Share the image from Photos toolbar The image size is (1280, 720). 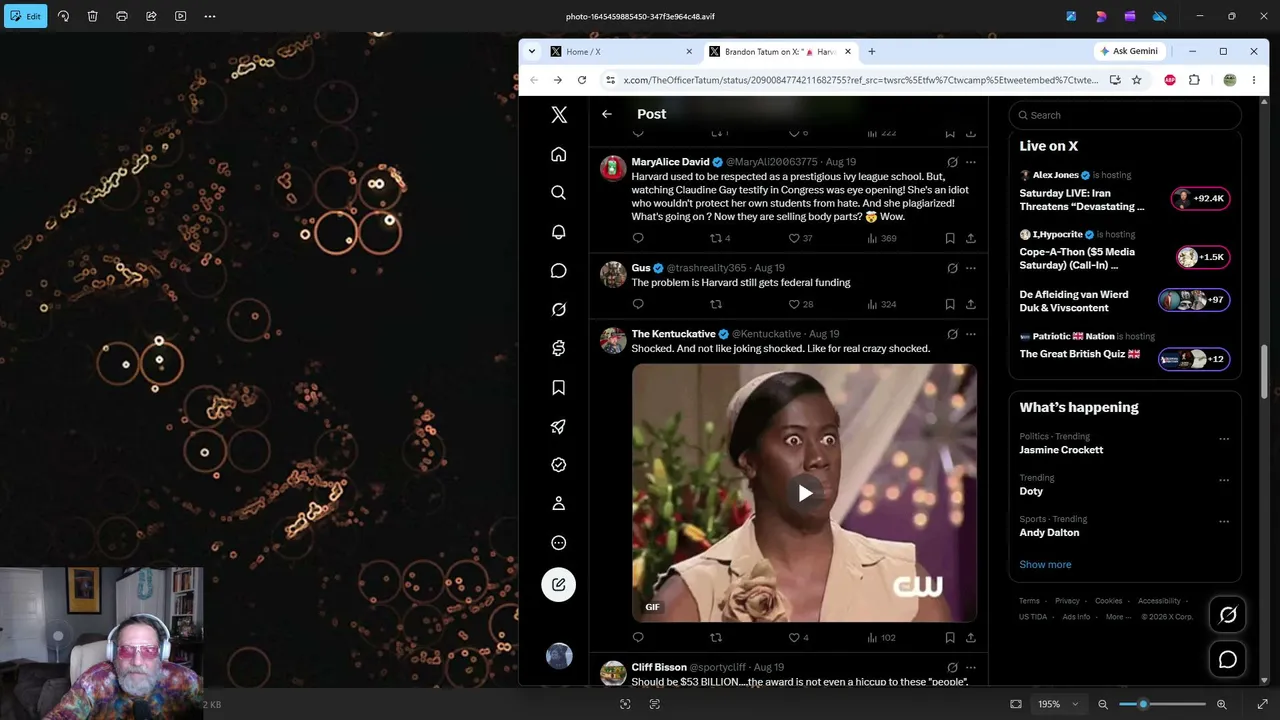tap(151, 16)
